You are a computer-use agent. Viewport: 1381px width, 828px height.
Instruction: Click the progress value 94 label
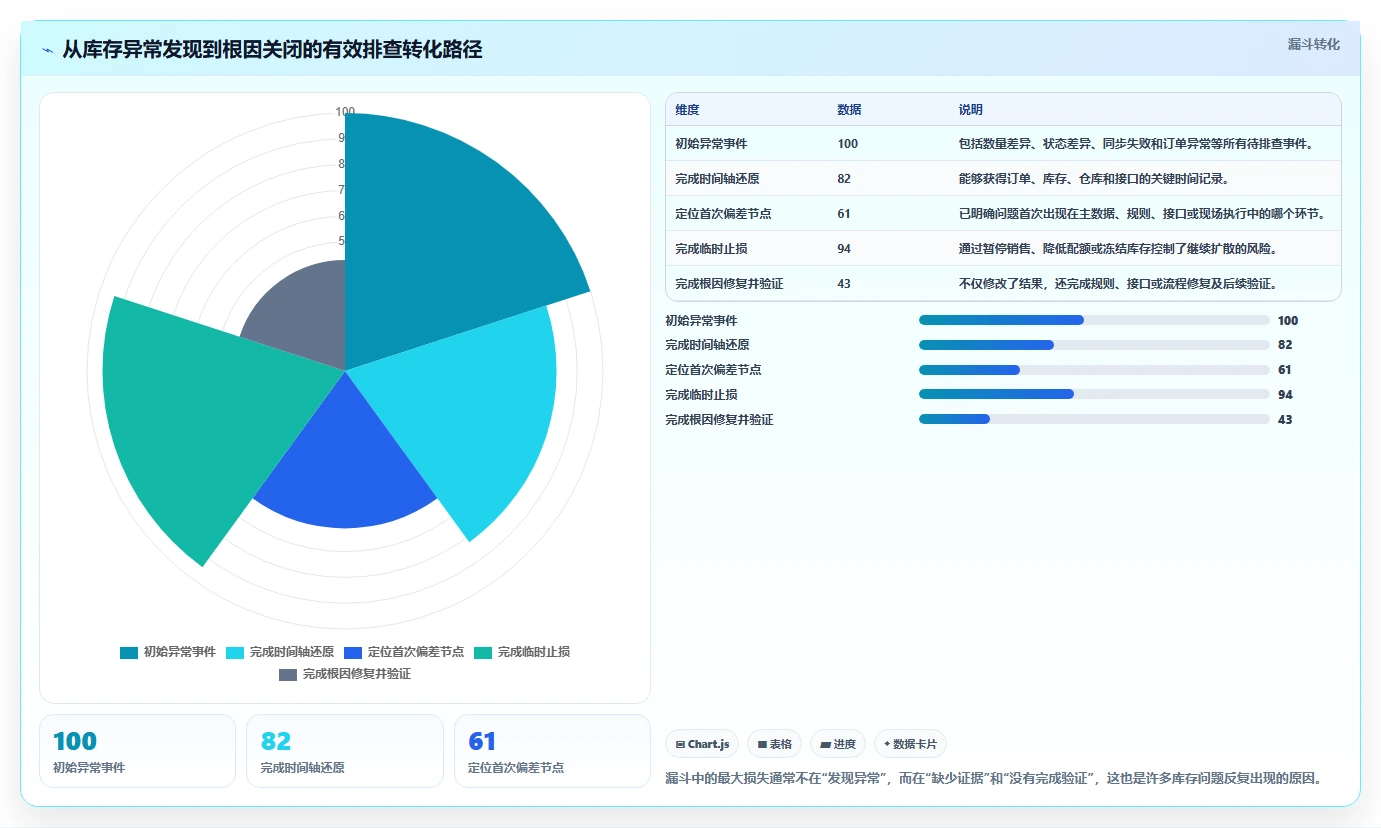1285,394
